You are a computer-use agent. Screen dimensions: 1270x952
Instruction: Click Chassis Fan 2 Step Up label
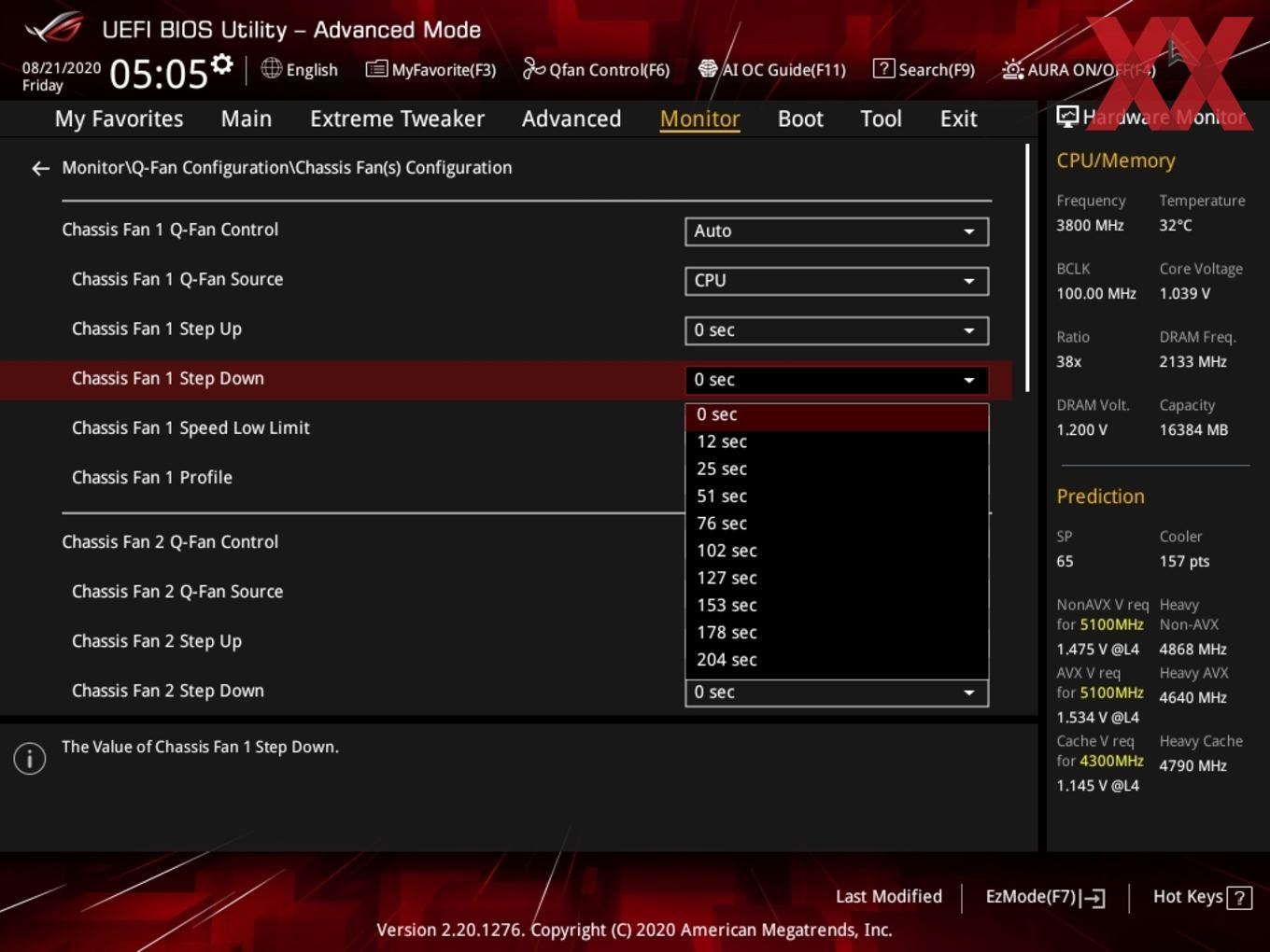pyautogui.click(x=157, y=642)
